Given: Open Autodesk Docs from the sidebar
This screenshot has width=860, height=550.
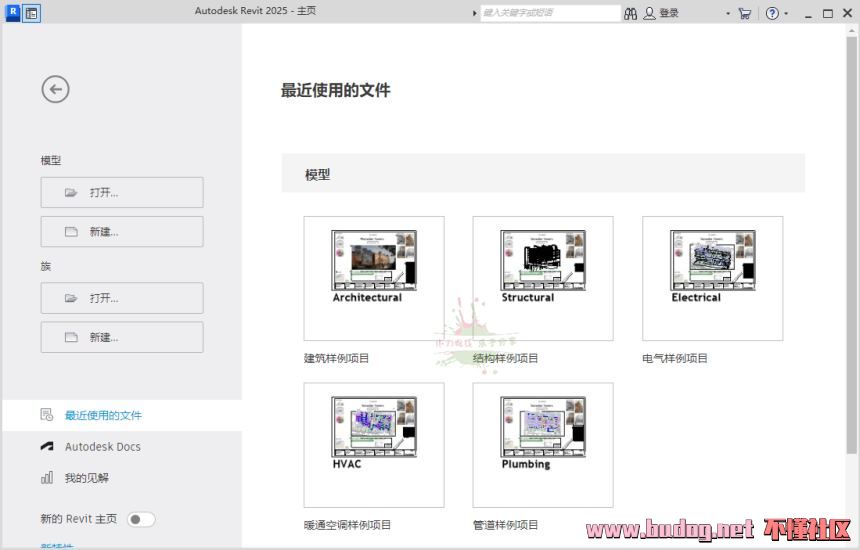Looking at the screenshot, I should [102, 447].
